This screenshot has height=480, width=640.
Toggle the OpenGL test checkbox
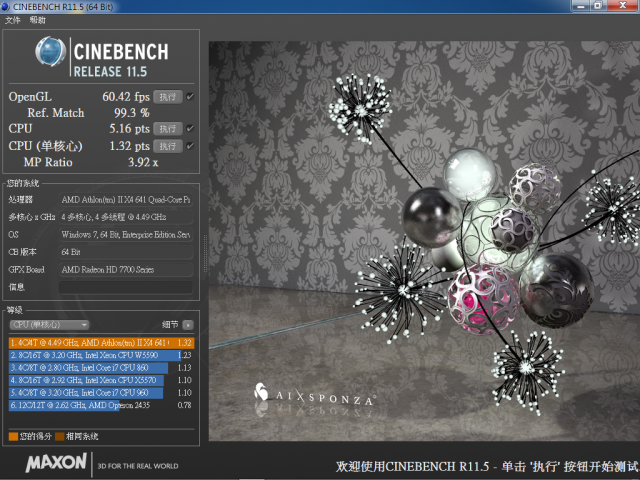pos(190,97)
